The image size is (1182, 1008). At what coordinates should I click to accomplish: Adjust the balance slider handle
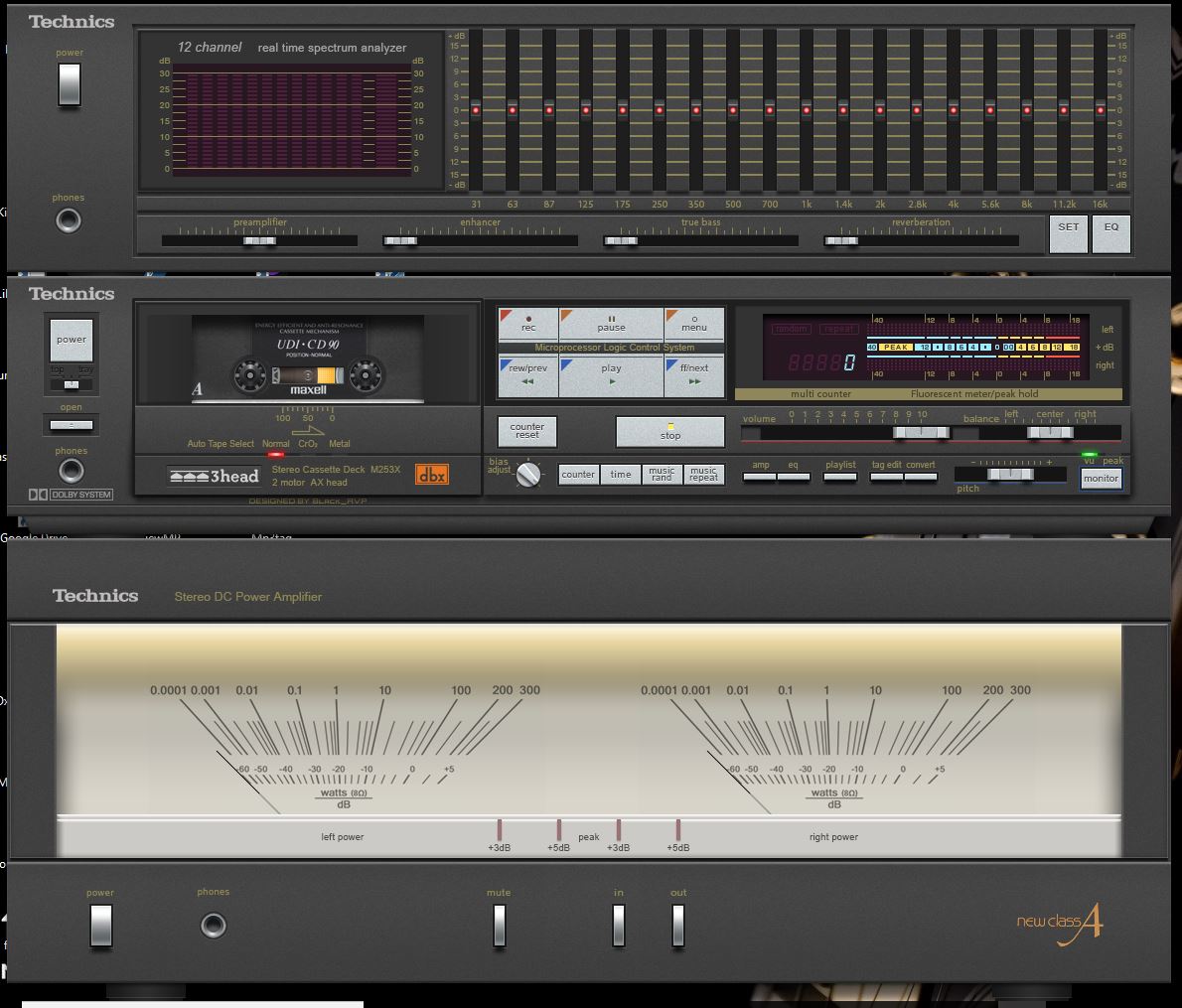pos(1050,432)
